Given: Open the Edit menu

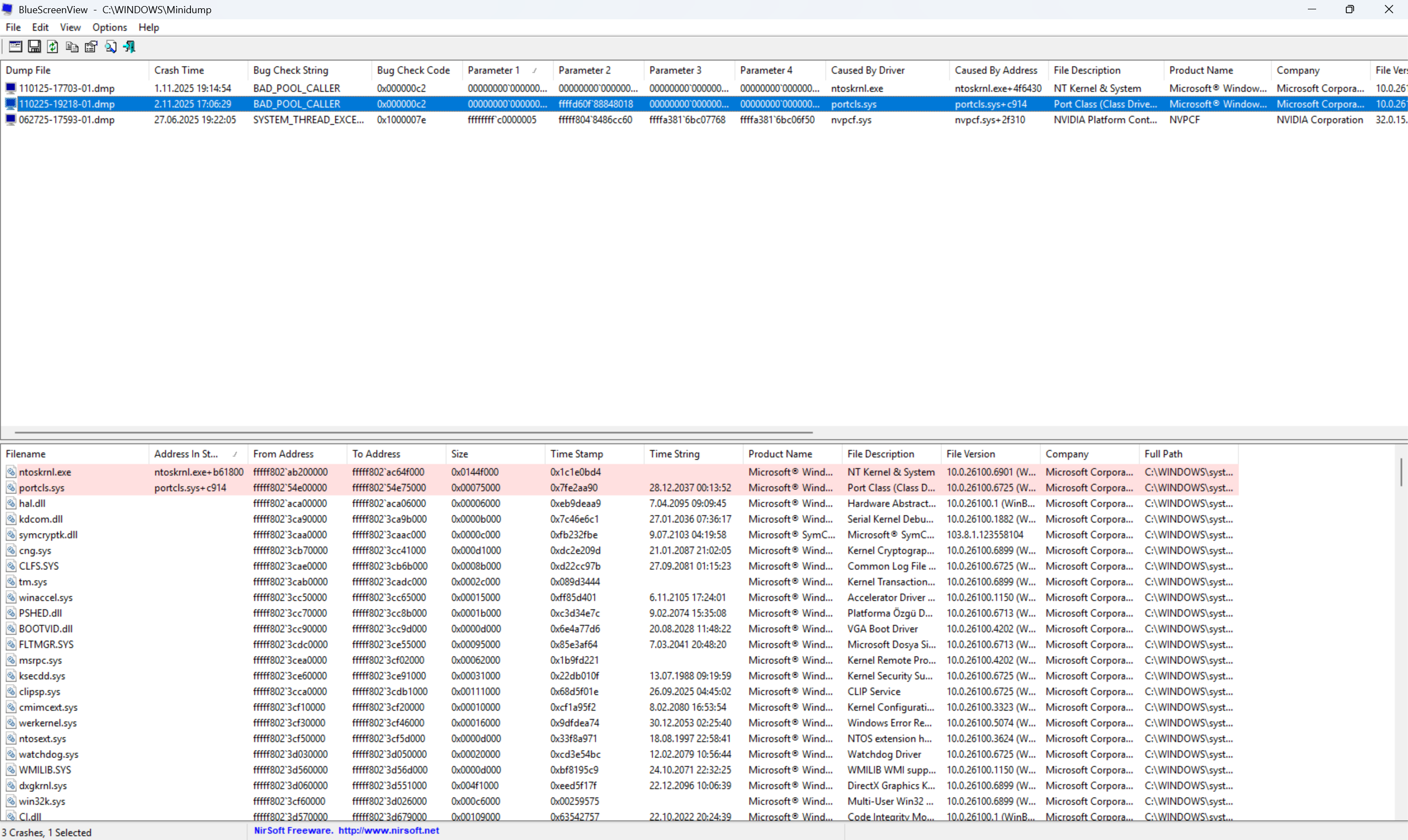Looking at the screenshot, I should tap(40, 27).
